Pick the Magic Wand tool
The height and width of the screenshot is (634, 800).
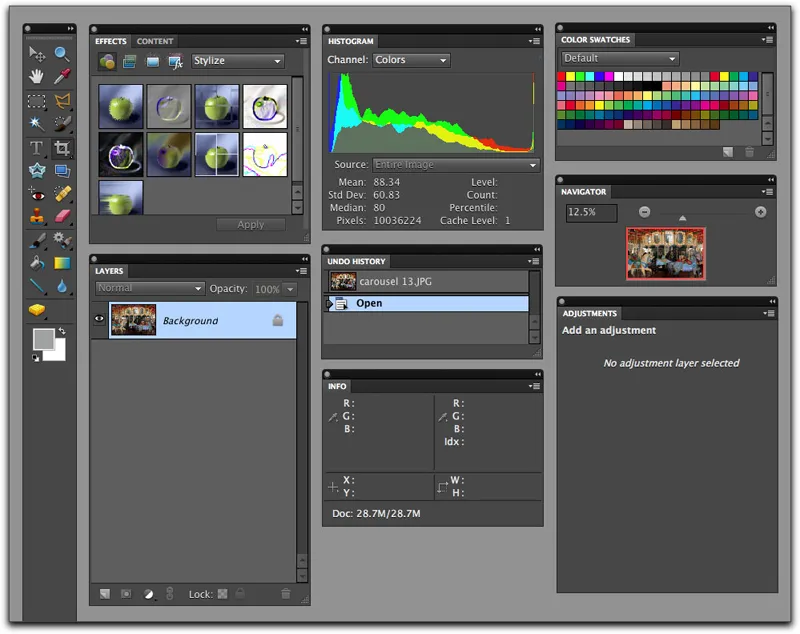tap(37, 122)
